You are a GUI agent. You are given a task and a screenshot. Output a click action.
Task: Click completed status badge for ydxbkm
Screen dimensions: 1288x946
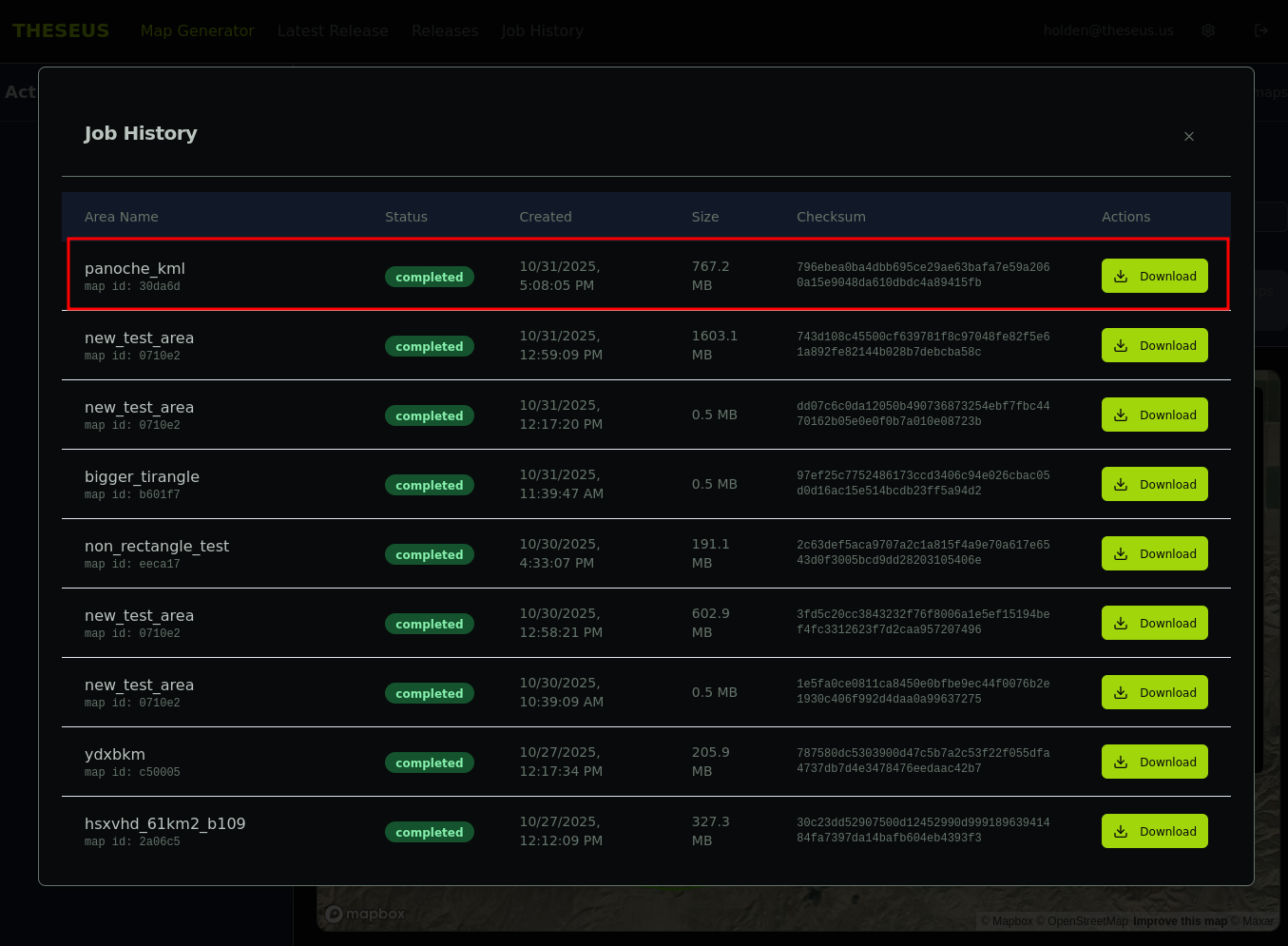[429, 763]
